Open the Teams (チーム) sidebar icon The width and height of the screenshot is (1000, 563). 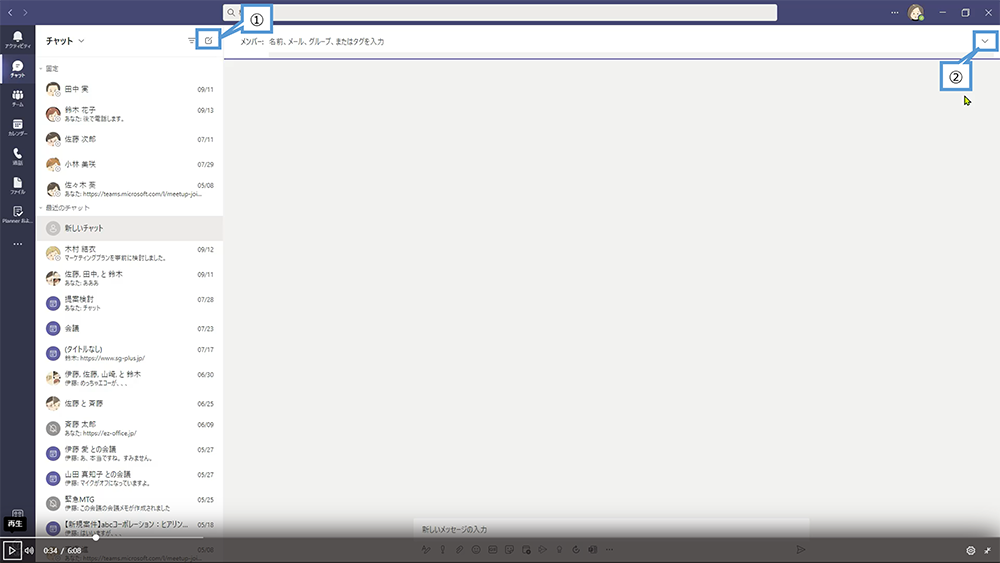point(17,98)
